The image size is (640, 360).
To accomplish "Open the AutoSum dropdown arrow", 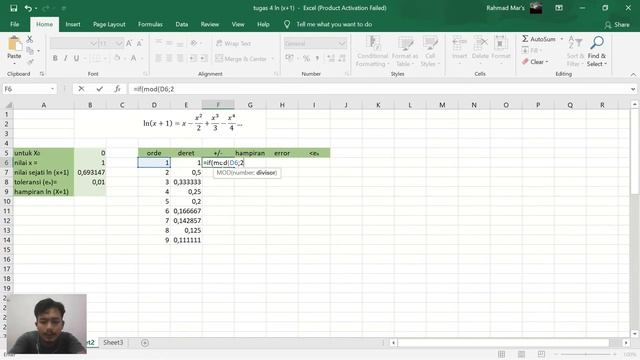I will (x=562, y=39).
